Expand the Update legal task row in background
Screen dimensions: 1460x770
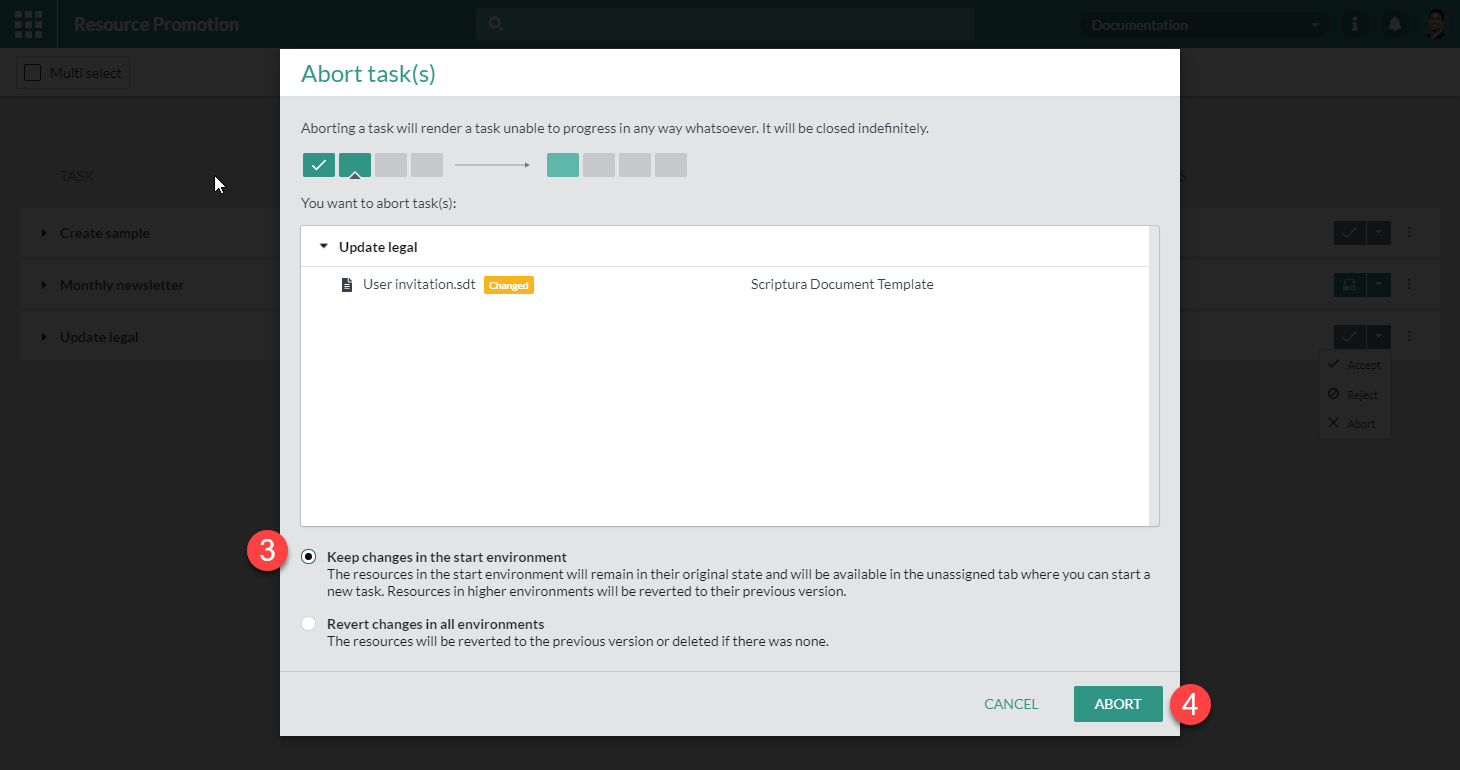[44, 337]
